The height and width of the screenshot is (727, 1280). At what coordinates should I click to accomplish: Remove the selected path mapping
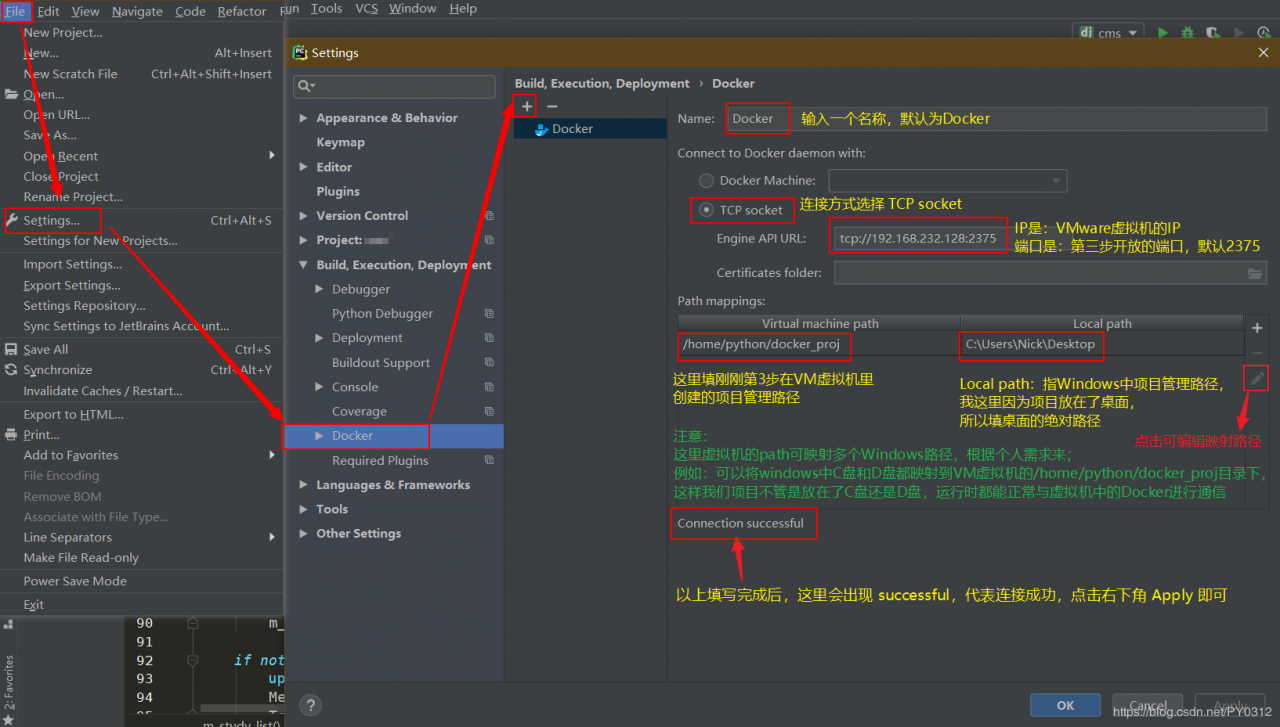click(x=1257, y=353)
